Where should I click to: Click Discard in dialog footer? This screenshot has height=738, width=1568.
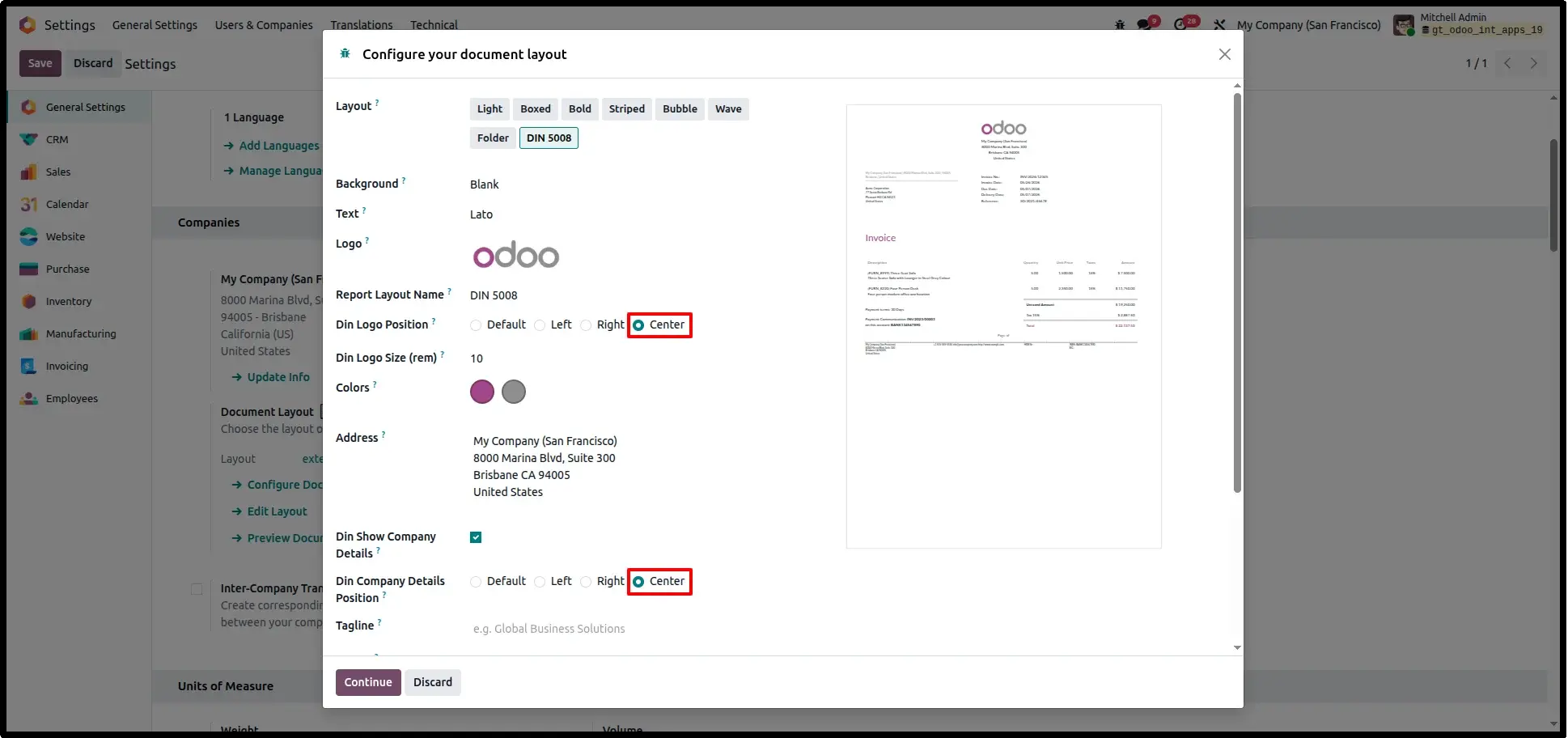click(433, 682)
